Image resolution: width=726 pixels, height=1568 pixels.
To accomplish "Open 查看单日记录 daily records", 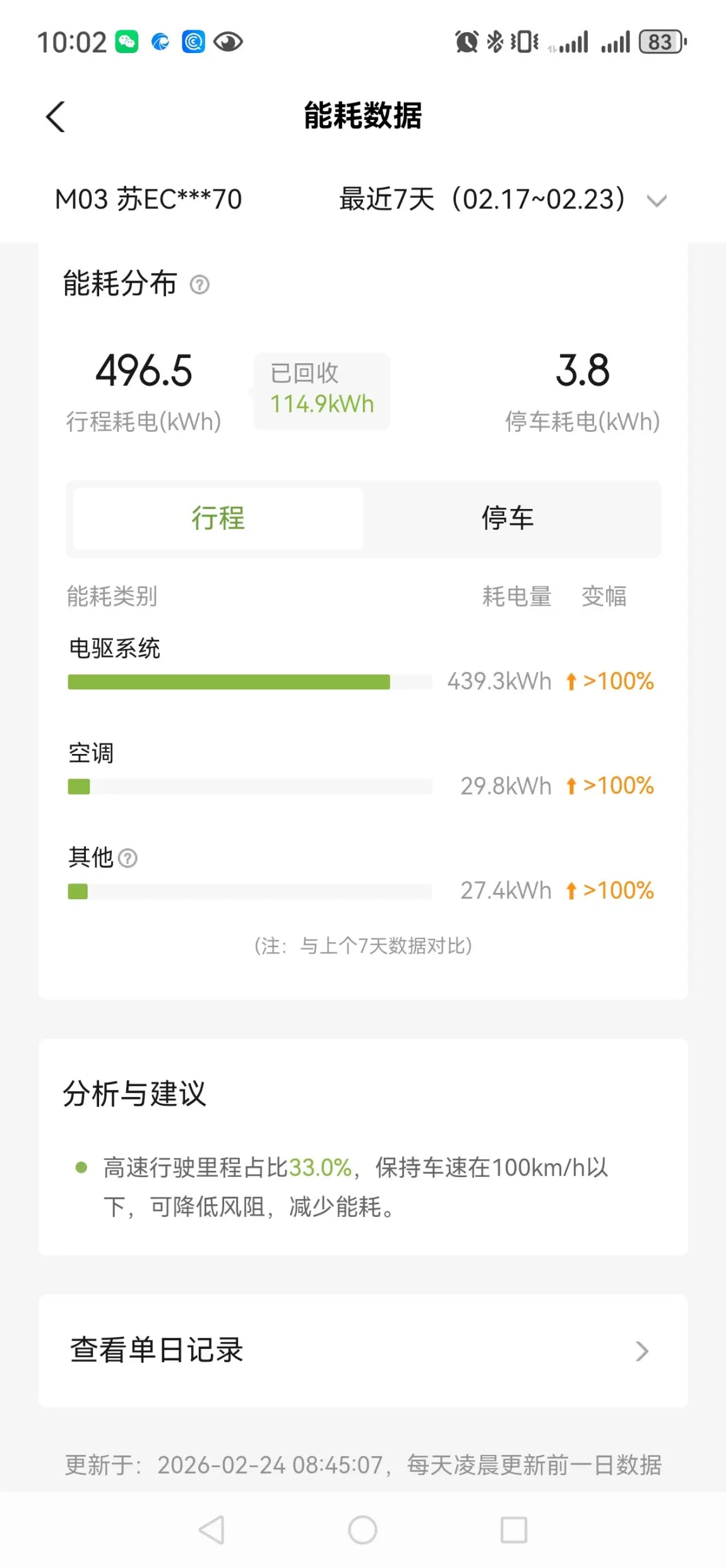I will [x=157, y=1350].
